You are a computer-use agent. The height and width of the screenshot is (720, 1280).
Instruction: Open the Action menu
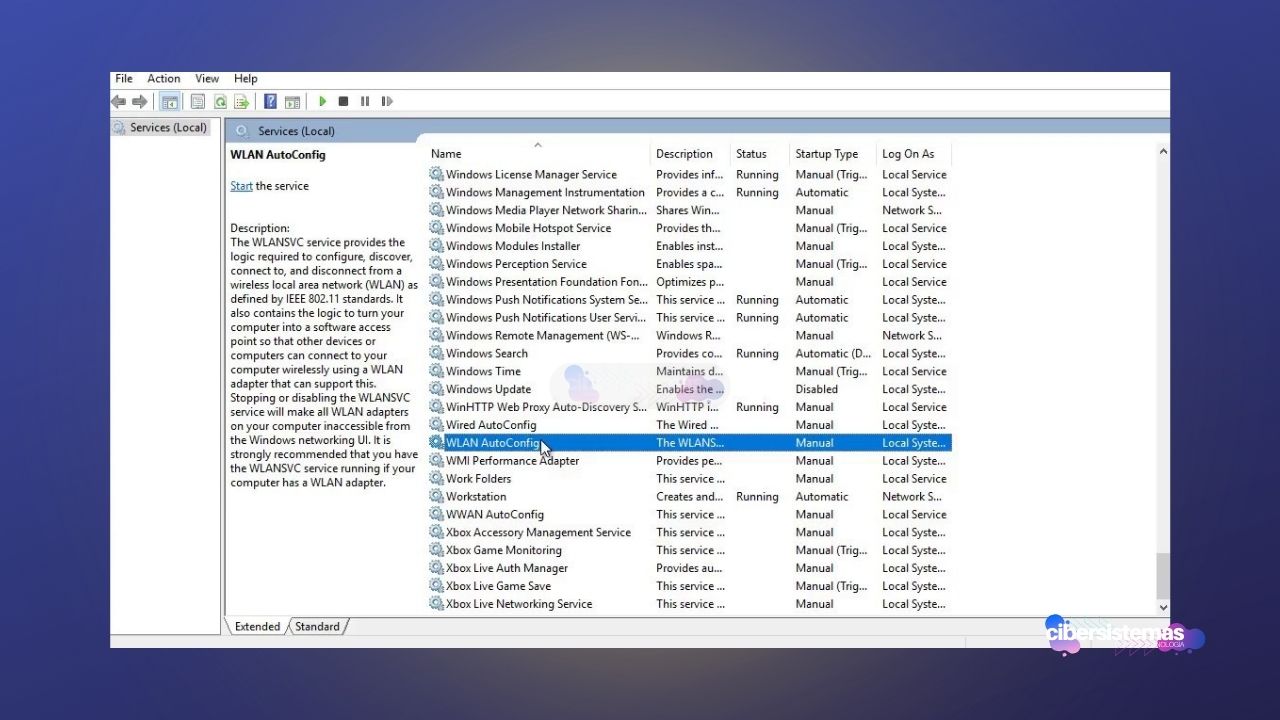(x=164, y=78)
